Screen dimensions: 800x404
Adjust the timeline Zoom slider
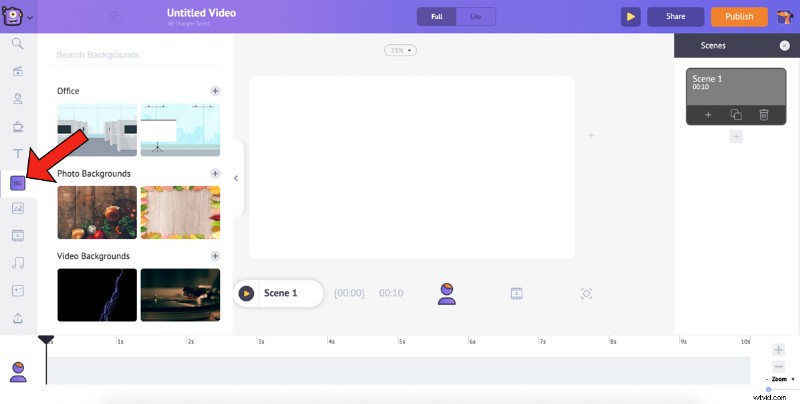(768, 390)
